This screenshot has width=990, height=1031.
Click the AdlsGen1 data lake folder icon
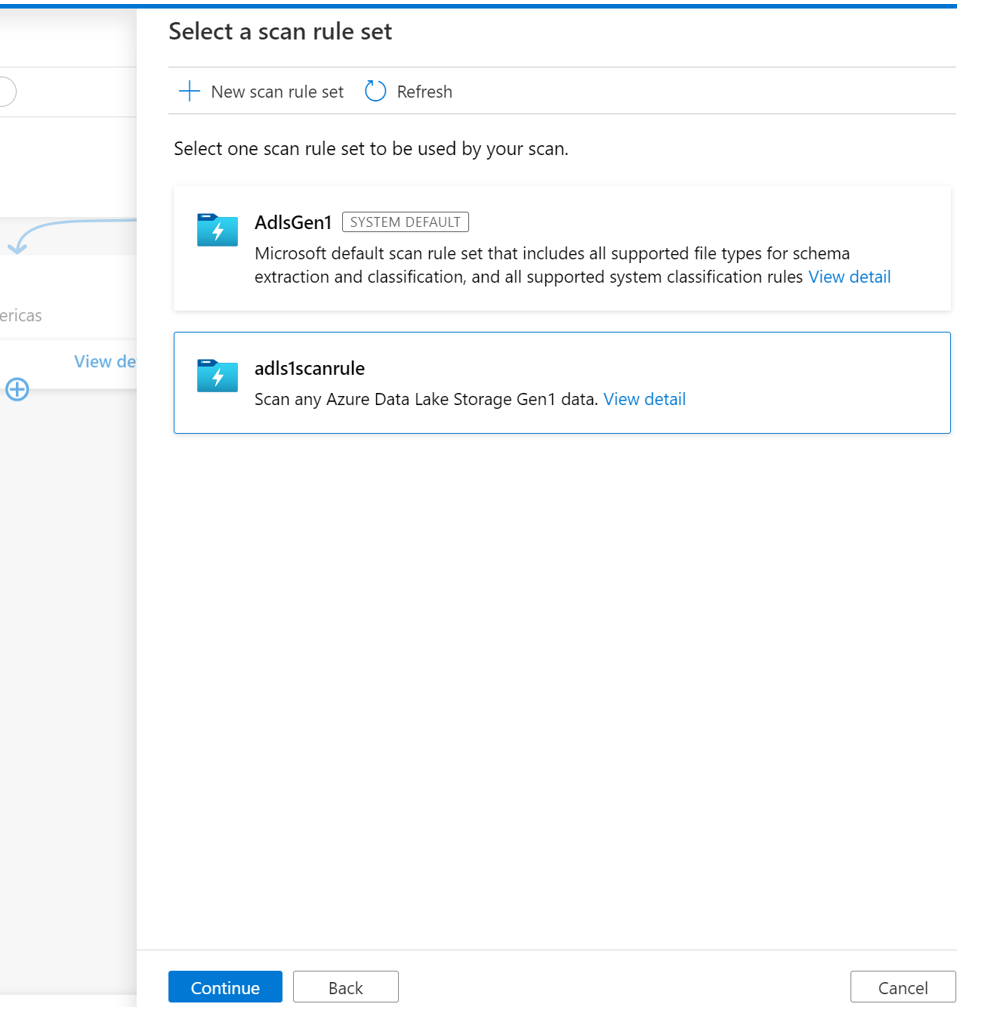pos(217,231)
